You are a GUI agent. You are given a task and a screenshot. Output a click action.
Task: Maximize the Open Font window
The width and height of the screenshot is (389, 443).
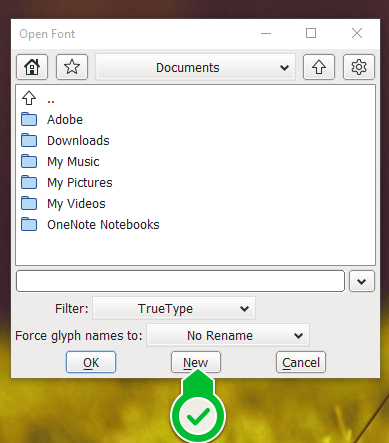click(x=311, y=33)
